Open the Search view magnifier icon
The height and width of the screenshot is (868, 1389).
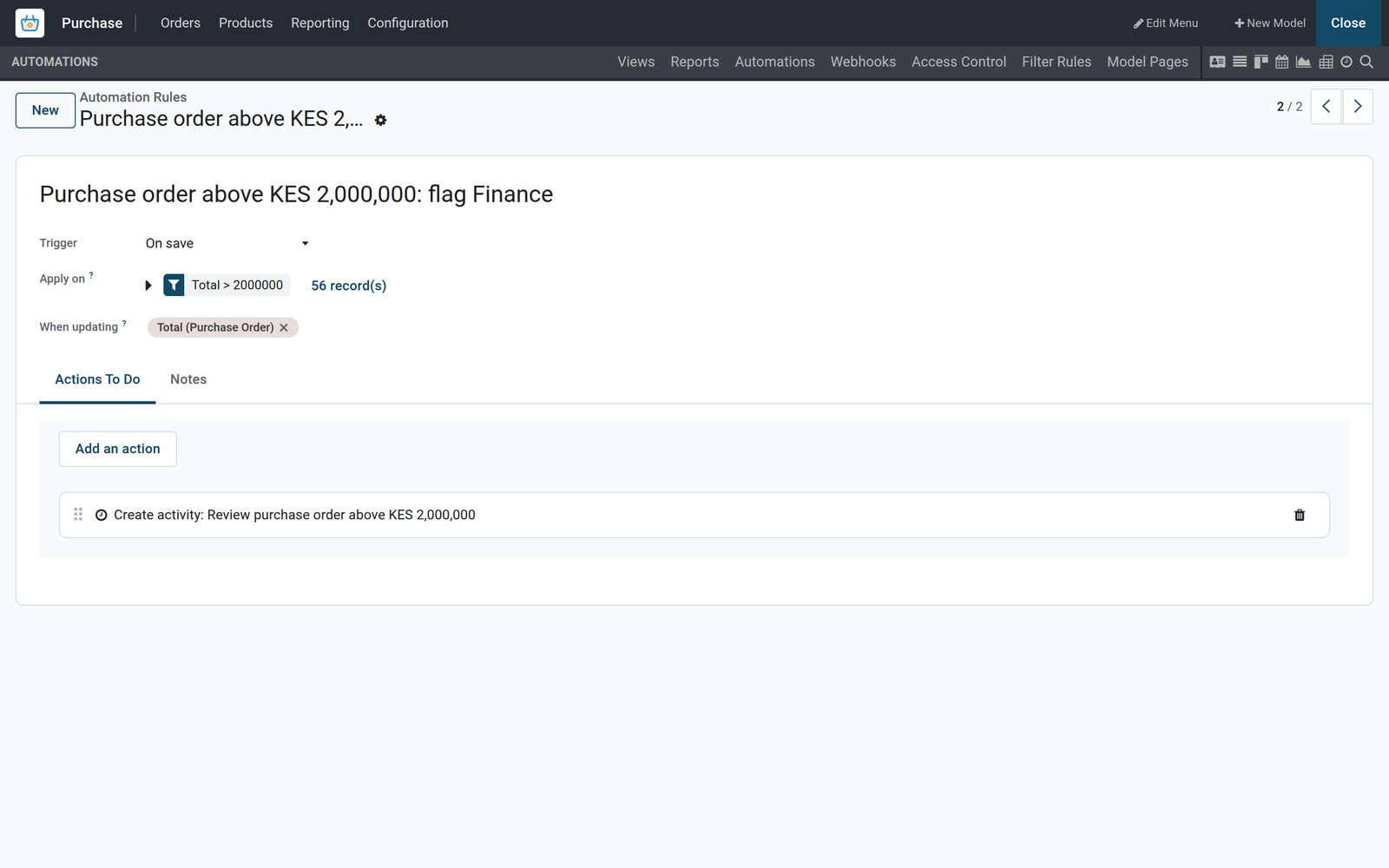pos(1366,62)
